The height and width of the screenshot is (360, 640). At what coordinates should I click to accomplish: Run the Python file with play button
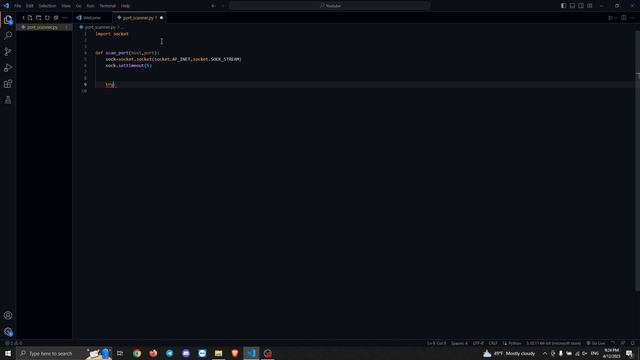pyautogui.click(x=610, y=18)
